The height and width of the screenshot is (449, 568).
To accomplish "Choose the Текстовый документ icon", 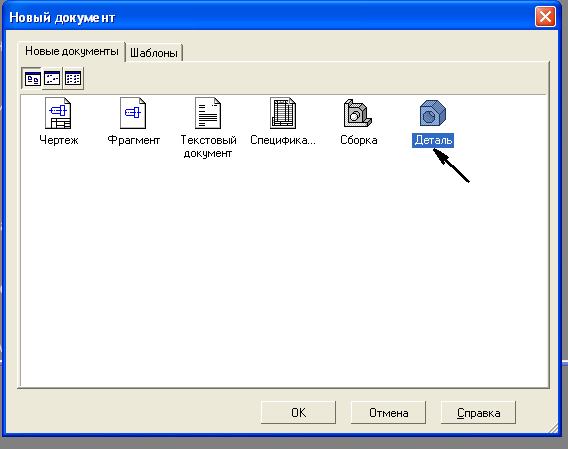I will click(x=208, y=113).
